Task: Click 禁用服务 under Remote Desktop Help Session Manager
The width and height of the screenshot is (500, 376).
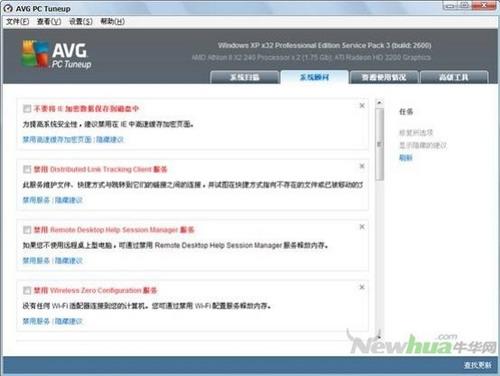Action: pos(36,261)
